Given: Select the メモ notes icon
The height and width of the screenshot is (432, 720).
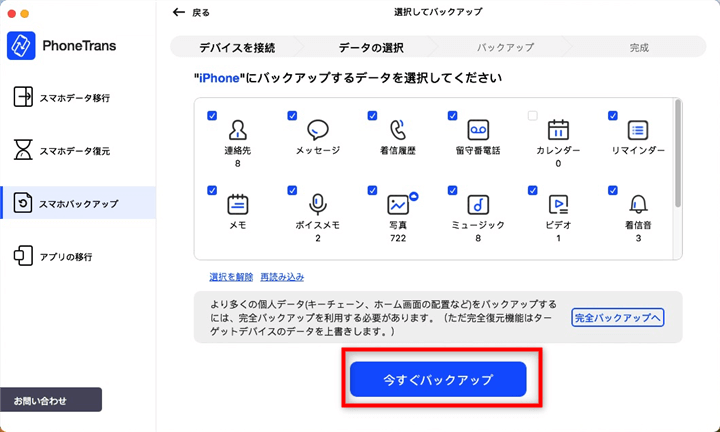Looking at the screenshot, I should [237, 205].
